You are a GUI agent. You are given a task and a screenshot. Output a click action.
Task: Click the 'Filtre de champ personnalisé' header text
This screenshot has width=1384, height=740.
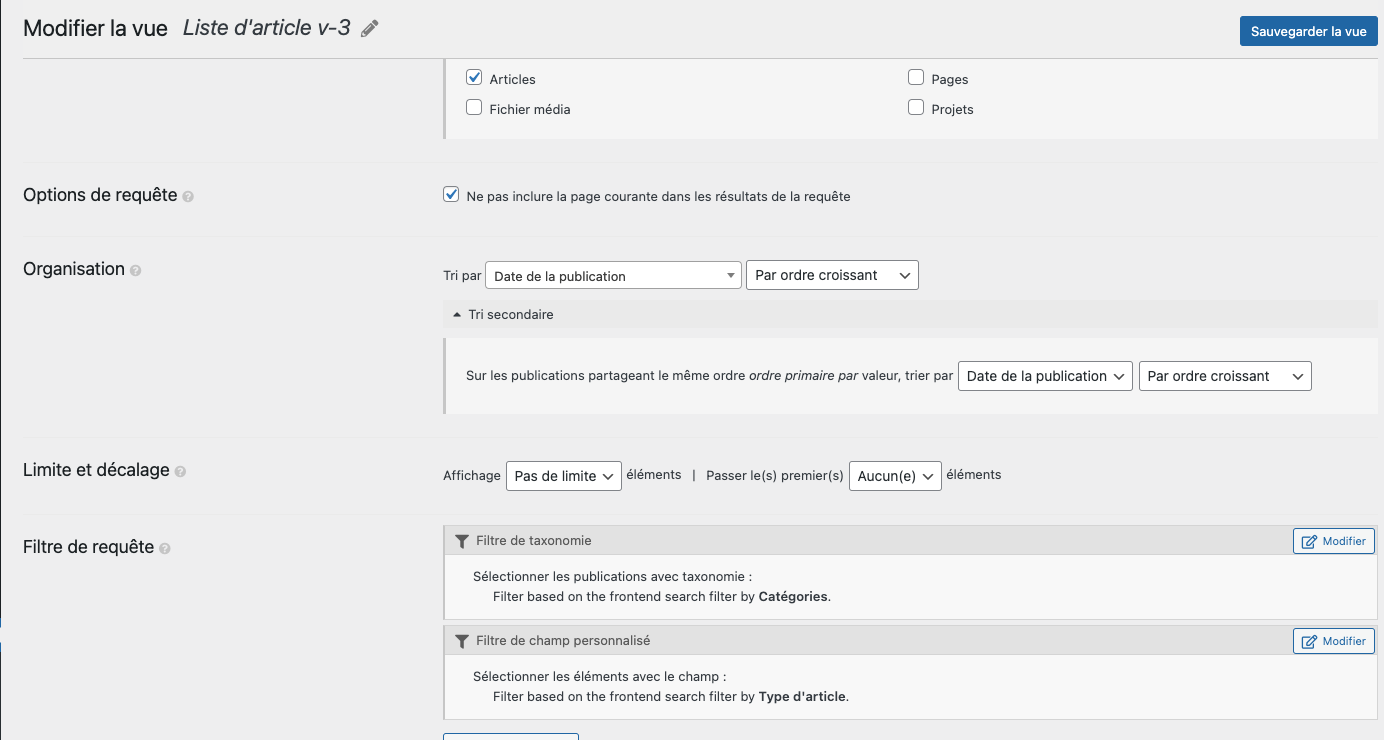pos(563,641)
